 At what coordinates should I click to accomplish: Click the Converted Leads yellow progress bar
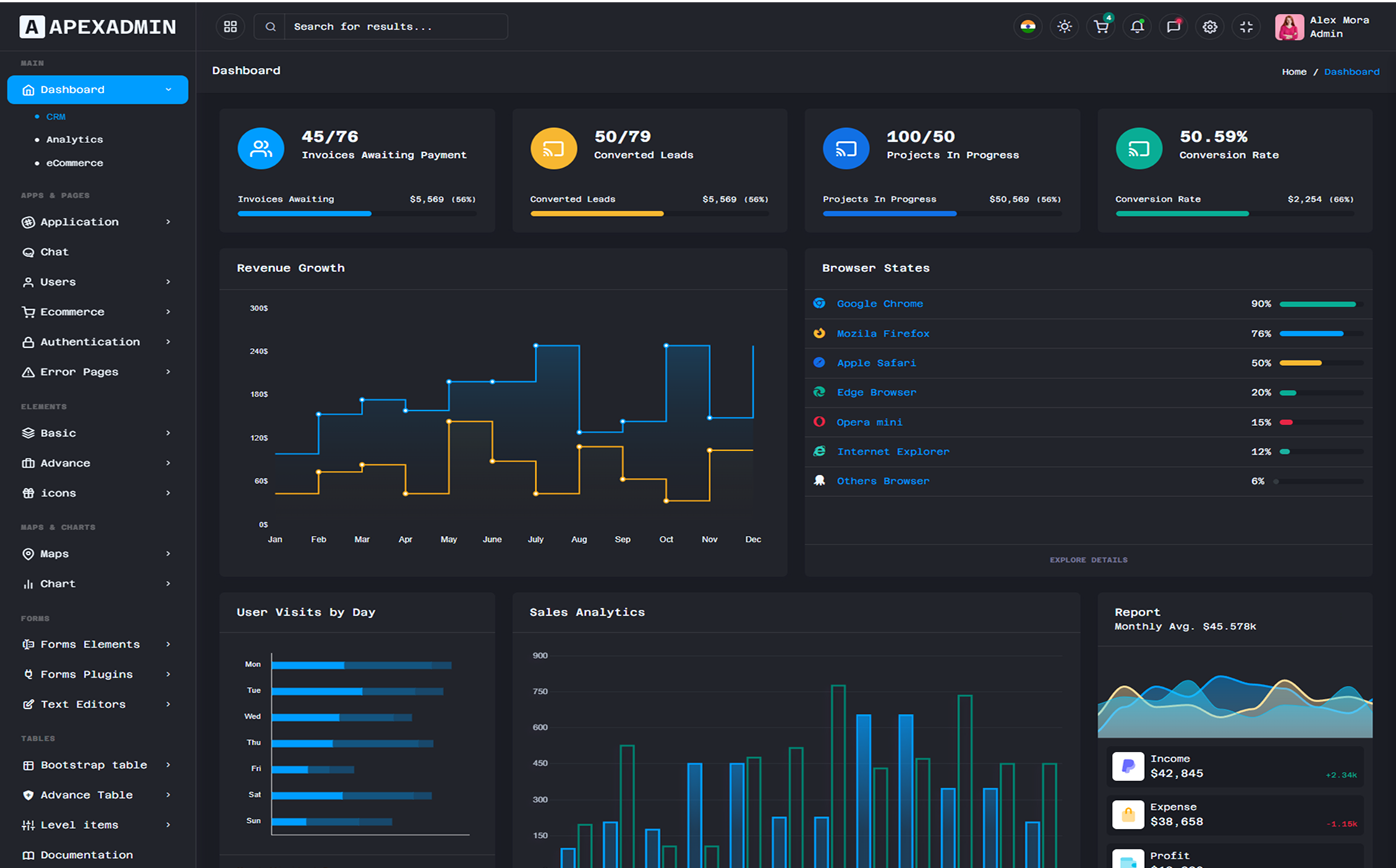point(650,213)
